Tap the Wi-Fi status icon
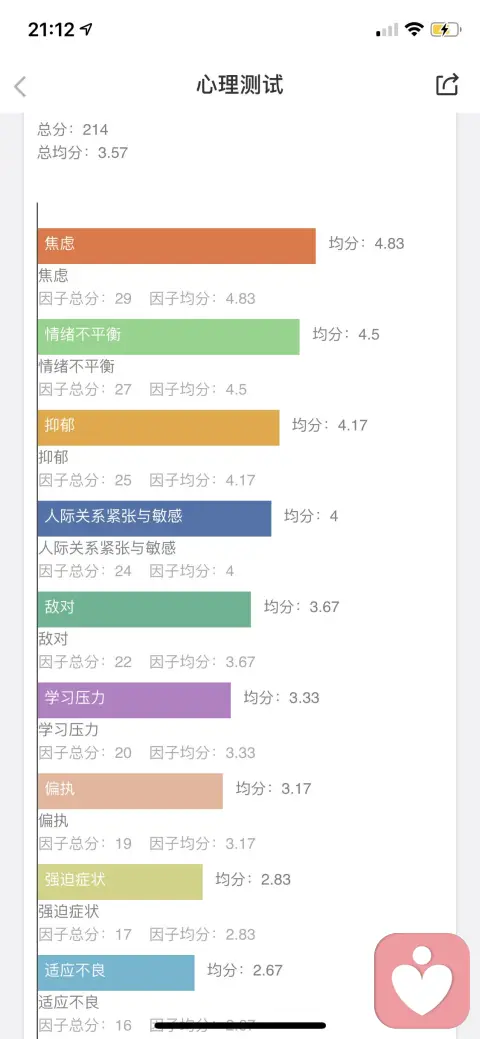 tap(414, 29)
